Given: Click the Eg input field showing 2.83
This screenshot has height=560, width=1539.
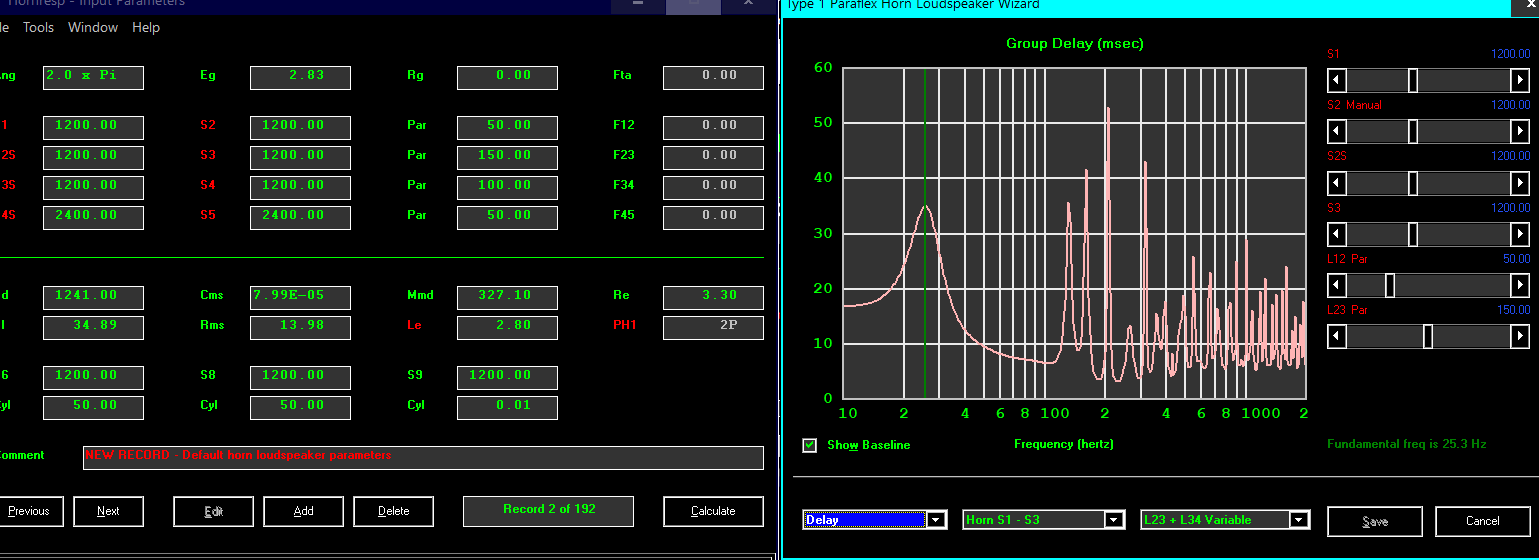Looking at the screenshot, I should (300, 77).
